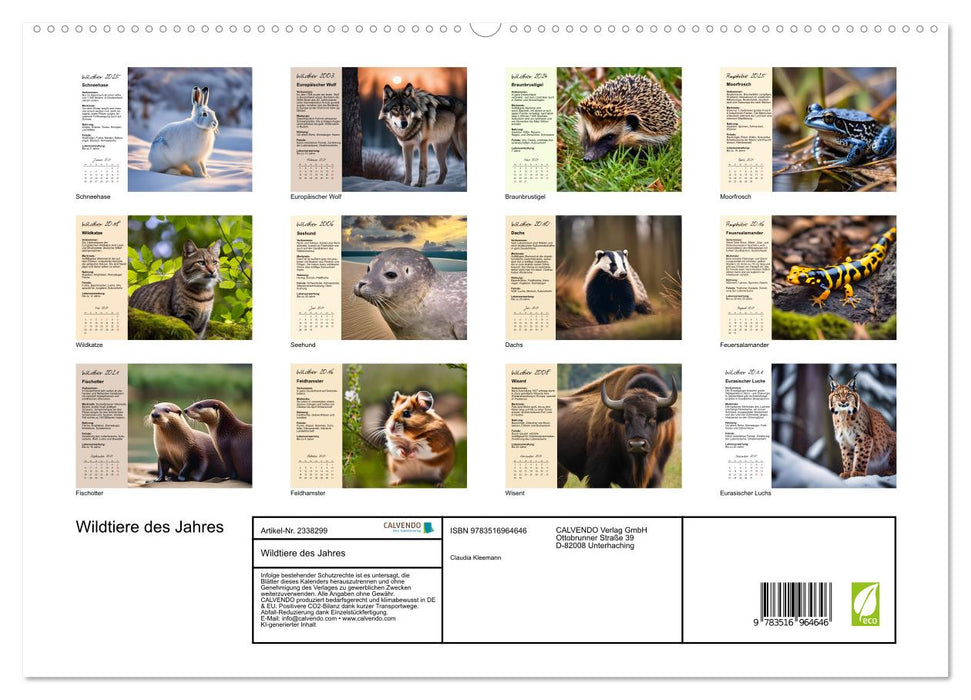Select the Wildkatze cat thumbnail
This screenshot has height=700, width=971.
(x=190, y=278)
